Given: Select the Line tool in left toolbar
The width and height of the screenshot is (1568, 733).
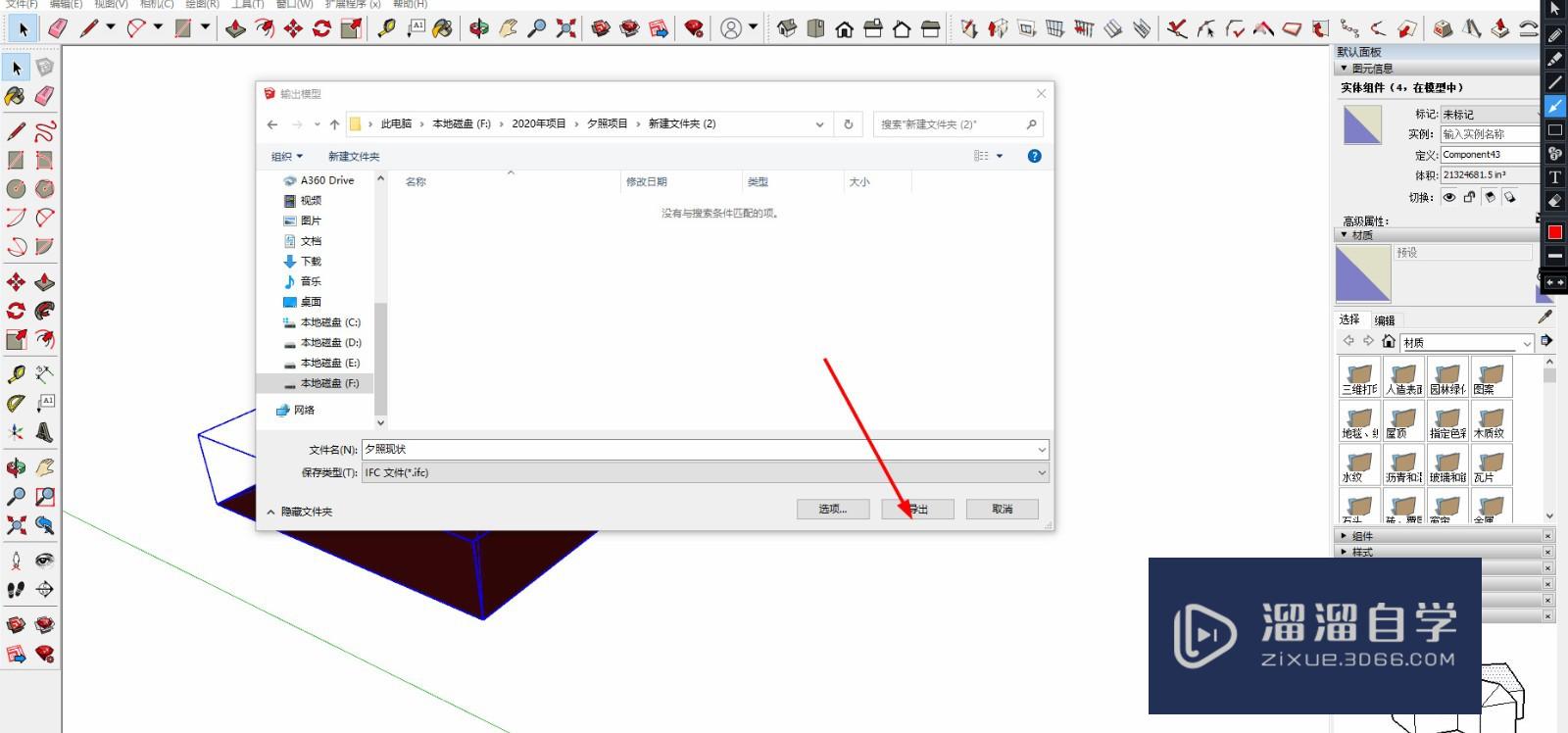Looking at the screenshot, I should click(17, 131).
